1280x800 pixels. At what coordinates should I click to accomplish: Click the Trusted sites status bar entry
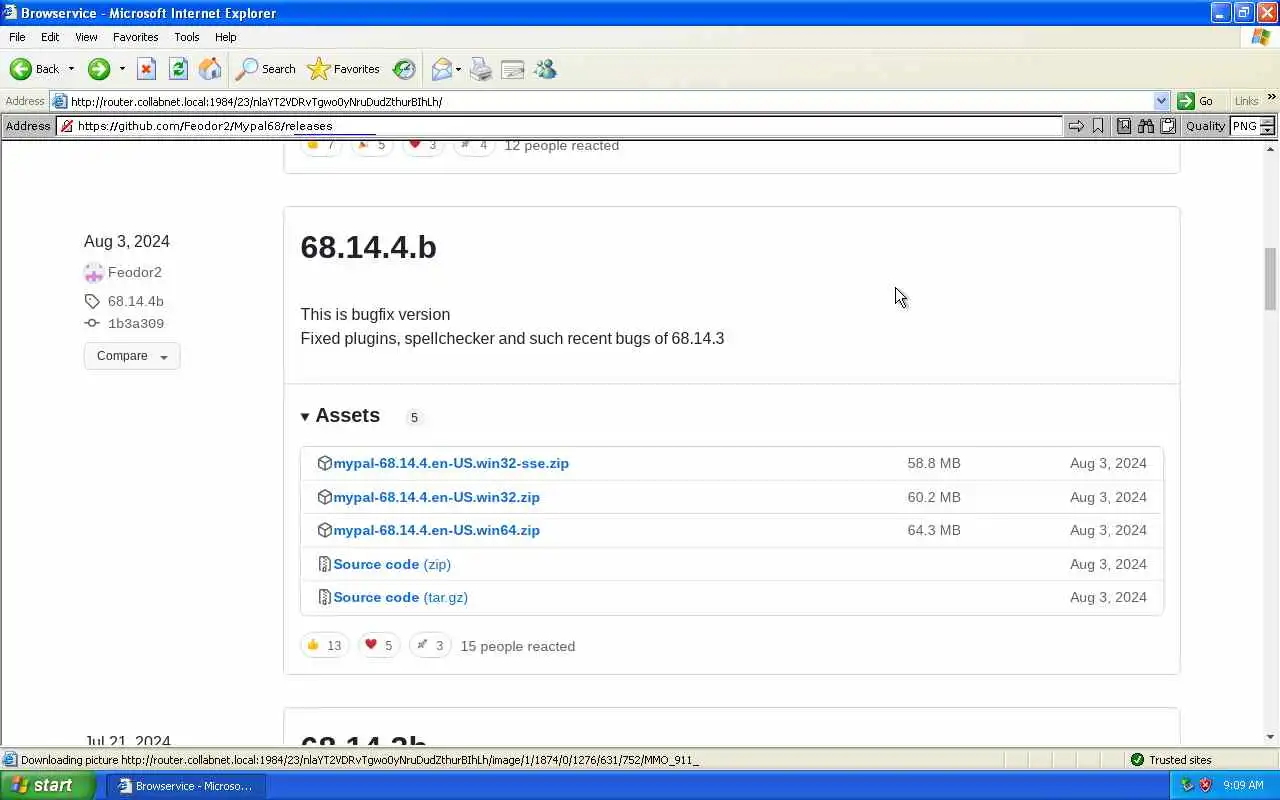(x=1171, y=760)
